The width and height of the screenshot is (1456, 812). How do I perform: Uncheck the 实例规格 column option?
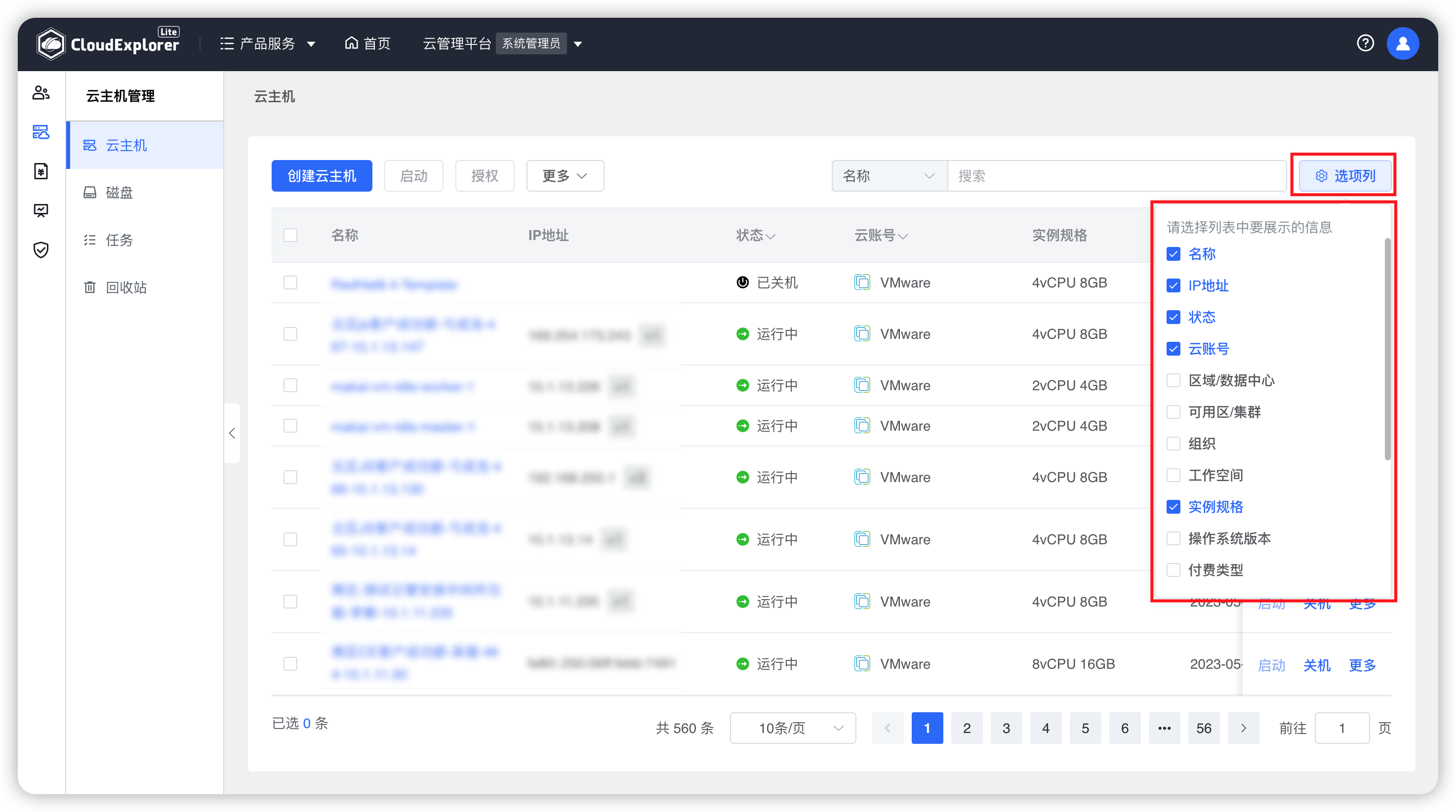1173,507
